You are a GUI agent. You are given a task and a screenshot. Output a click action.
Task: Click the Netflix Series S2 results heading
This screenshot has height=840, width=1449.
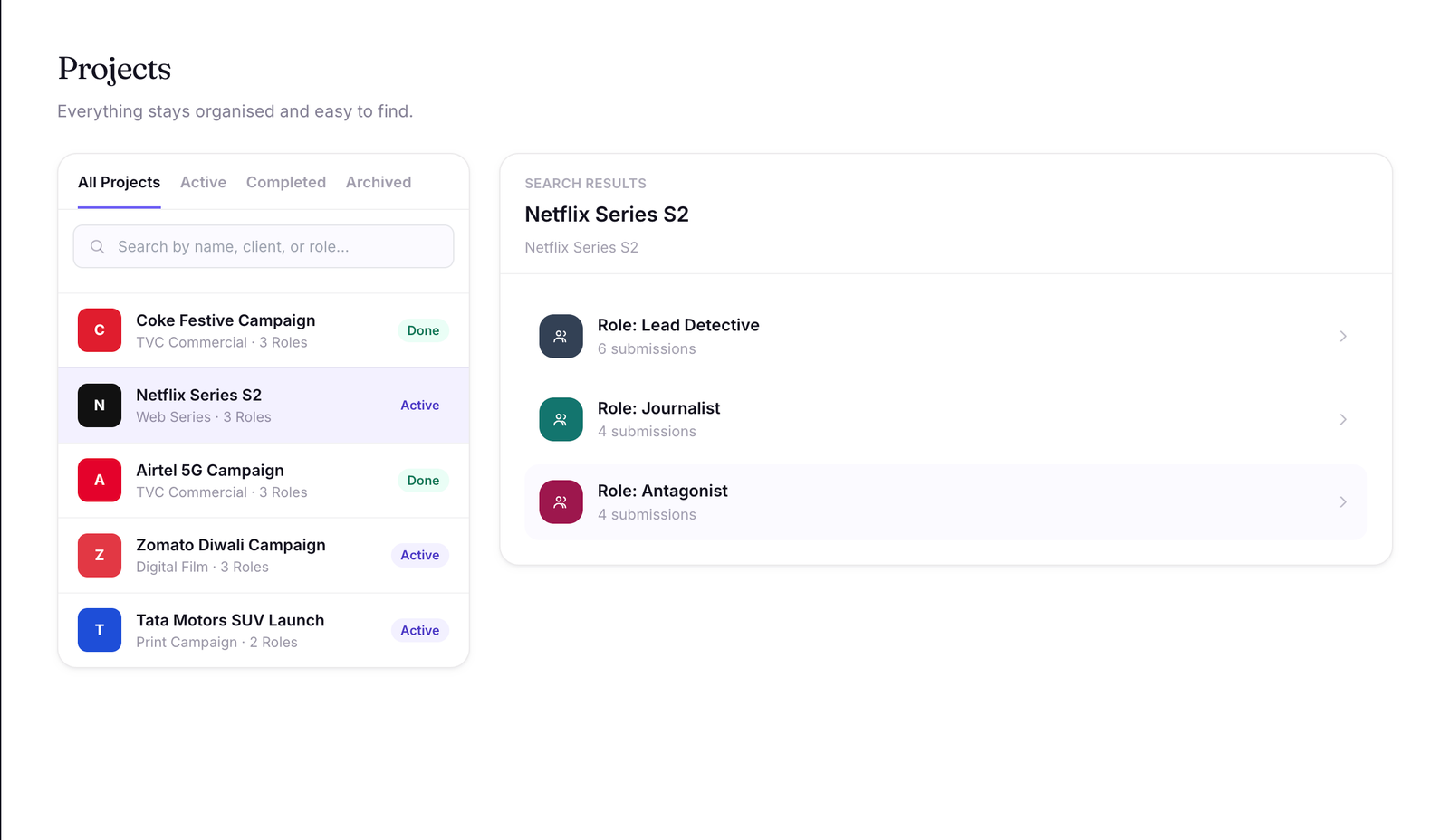coord(607,215)
